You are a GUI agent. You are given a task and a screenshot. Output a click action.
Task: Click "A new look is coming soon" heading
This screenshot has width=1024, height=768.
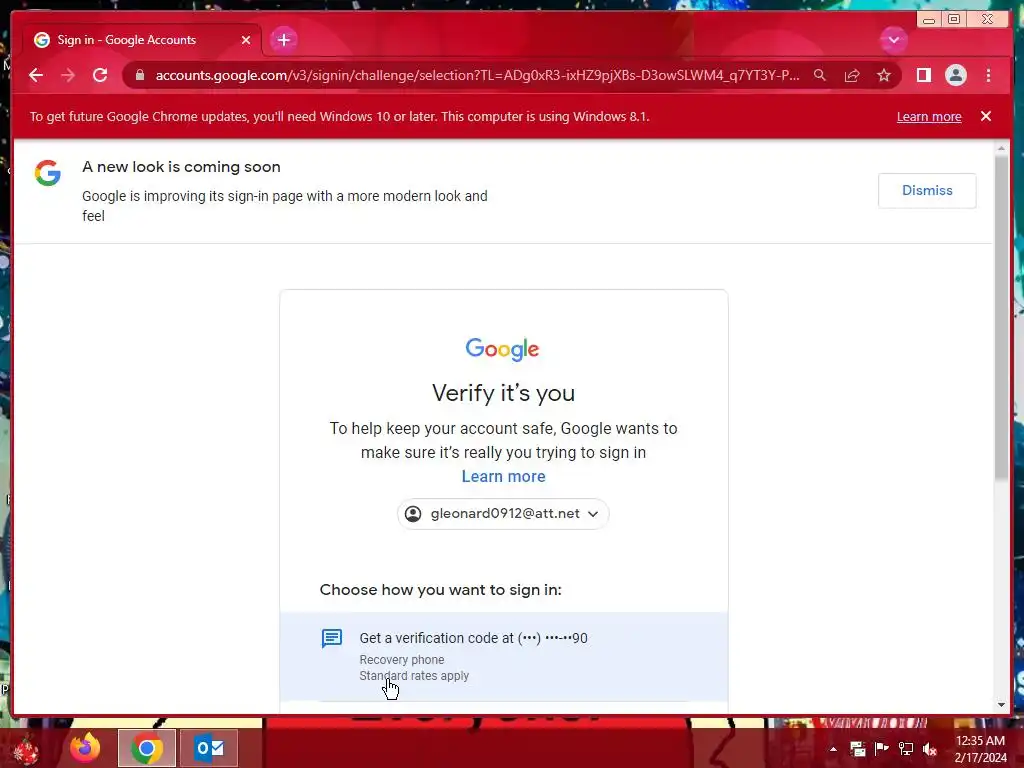[x=181, y=167]
